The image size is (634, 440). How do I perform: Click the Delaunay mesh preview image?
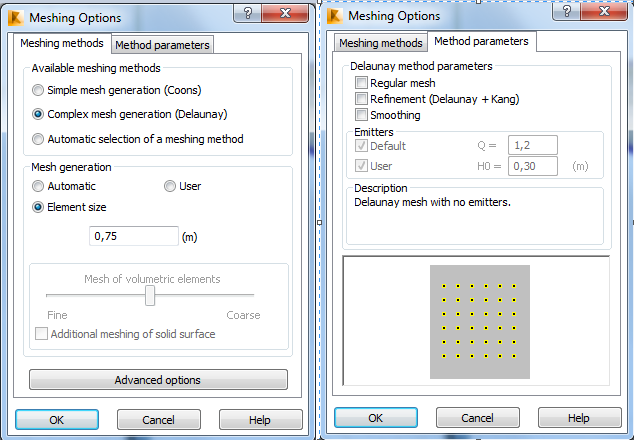480,322
